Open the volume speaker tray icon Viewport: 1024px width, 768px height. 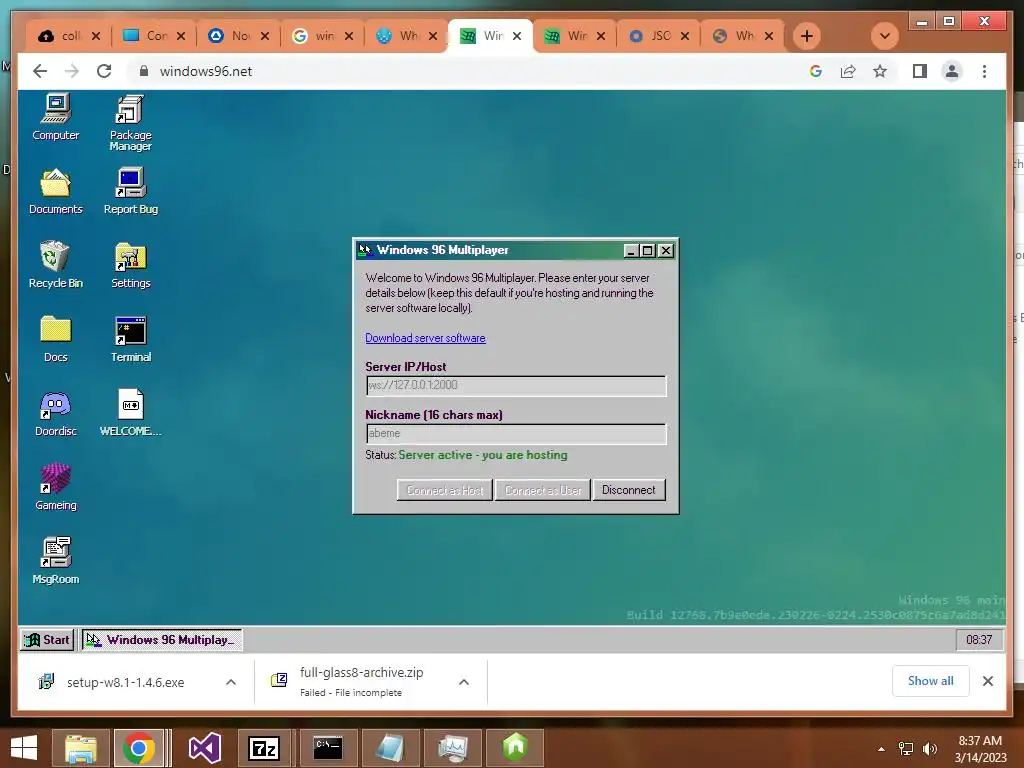coord(930,749)
